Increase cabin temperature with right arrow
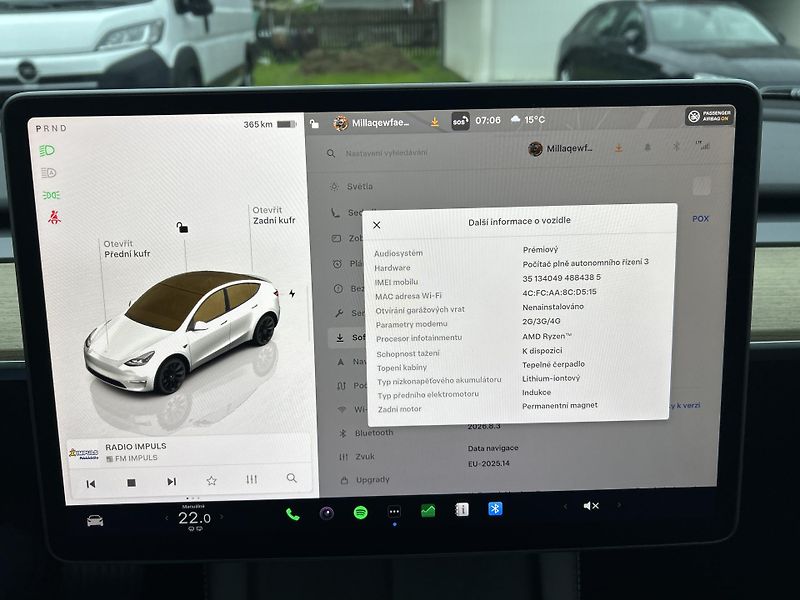 [221, 517]
